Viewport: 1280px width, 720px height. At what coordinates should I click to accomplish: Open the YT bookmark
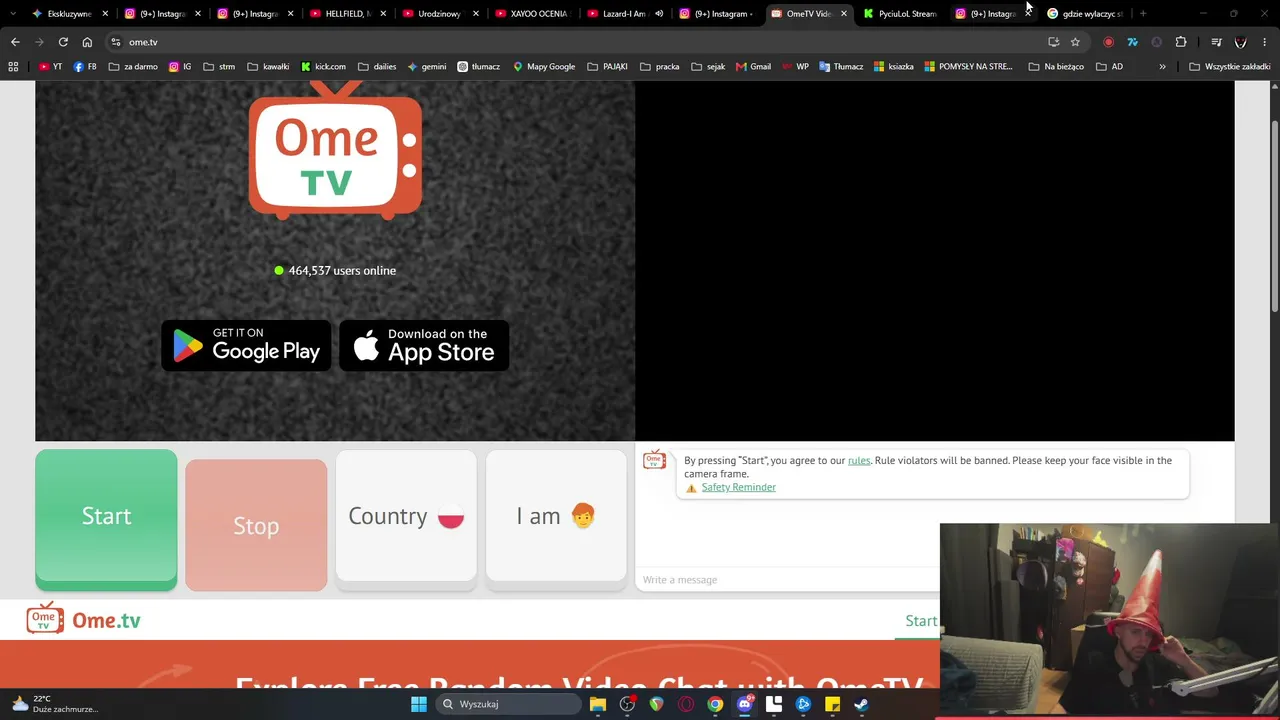[50, 67]
